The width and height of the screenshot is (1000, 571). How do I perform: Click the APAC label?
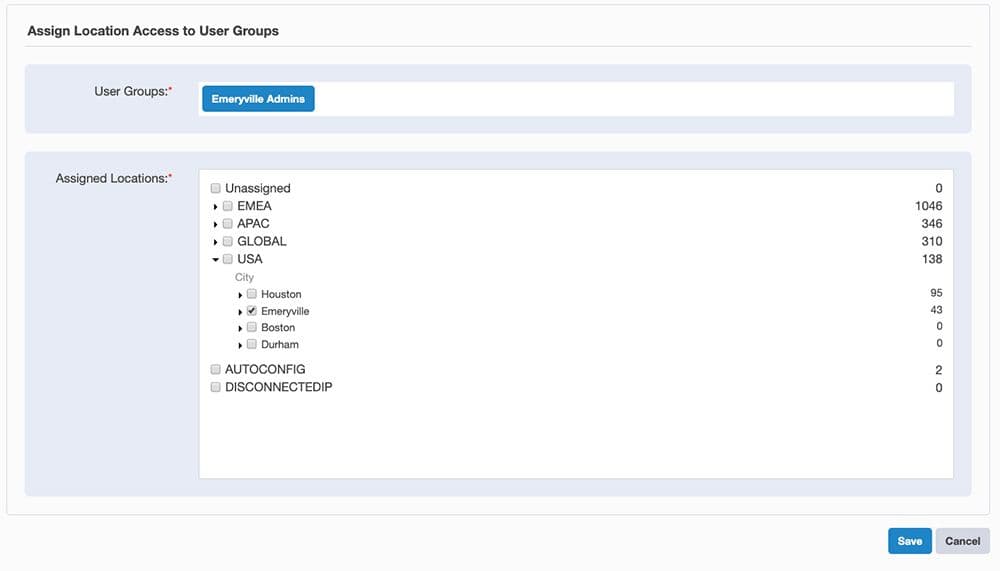pos(253,224)
